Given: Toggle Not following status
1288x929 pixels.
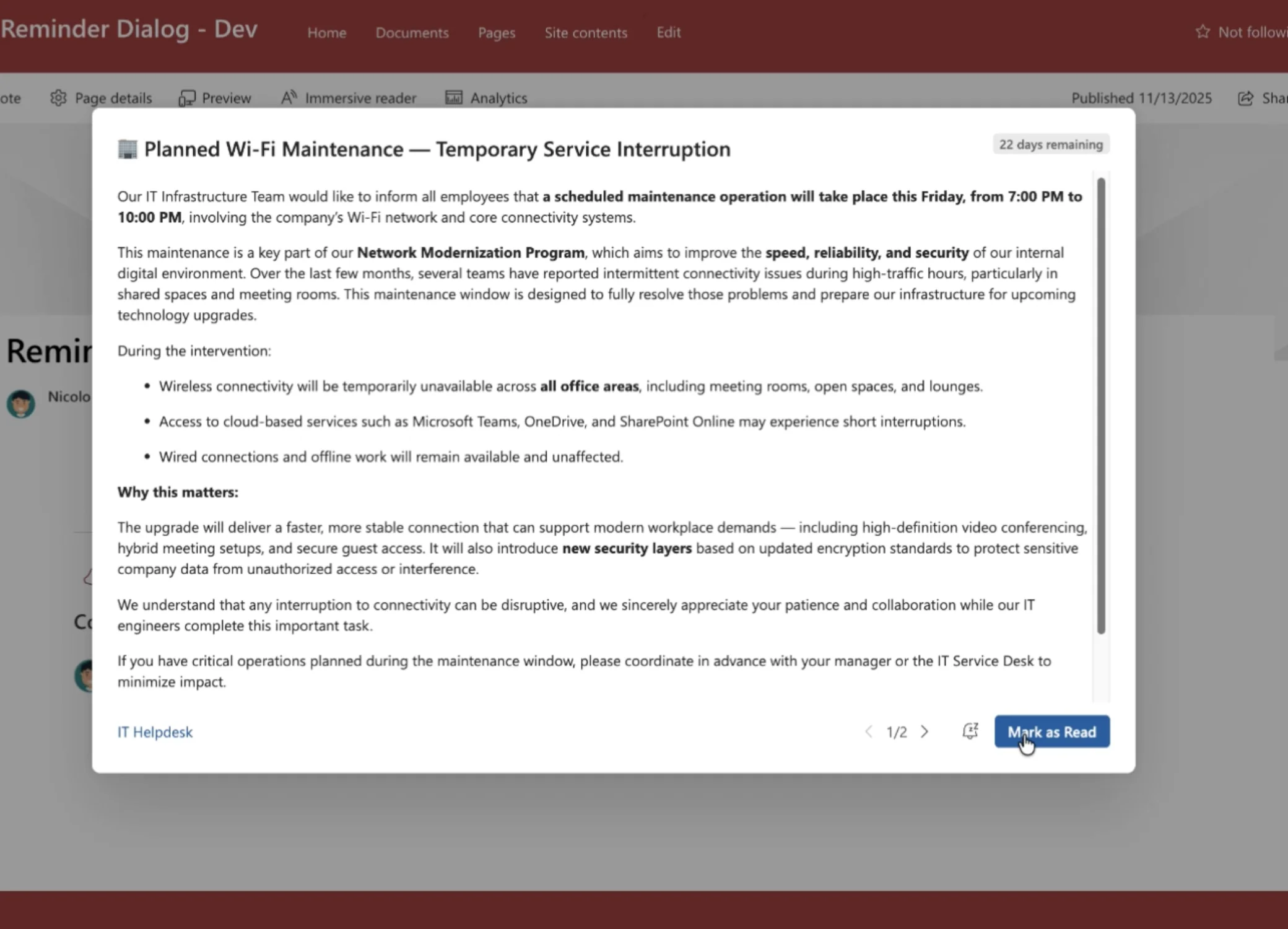Looking at the screenshot, I should click(x=1245, y=32).
